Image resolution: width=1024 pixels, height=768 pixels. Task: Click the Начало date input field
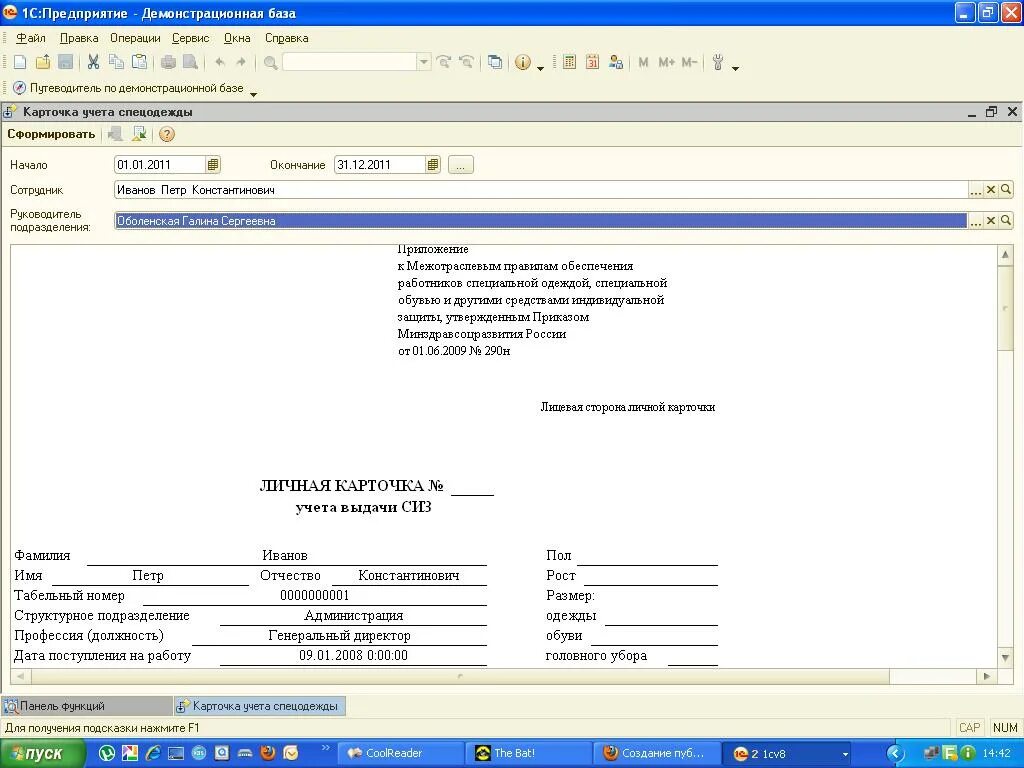(160, 165)
